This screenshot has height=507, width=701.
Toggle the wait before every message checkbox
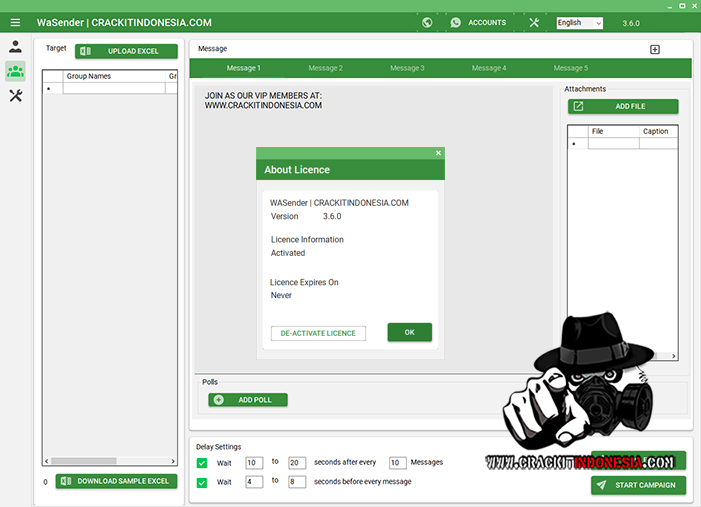(x=202, y=482)
